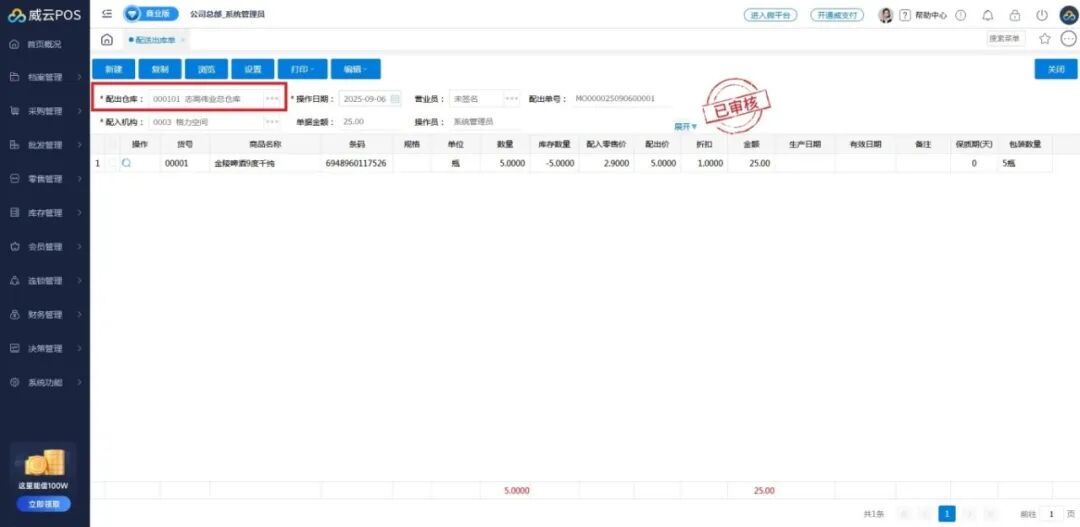Click the 搜索菜单 search field

1005,39
